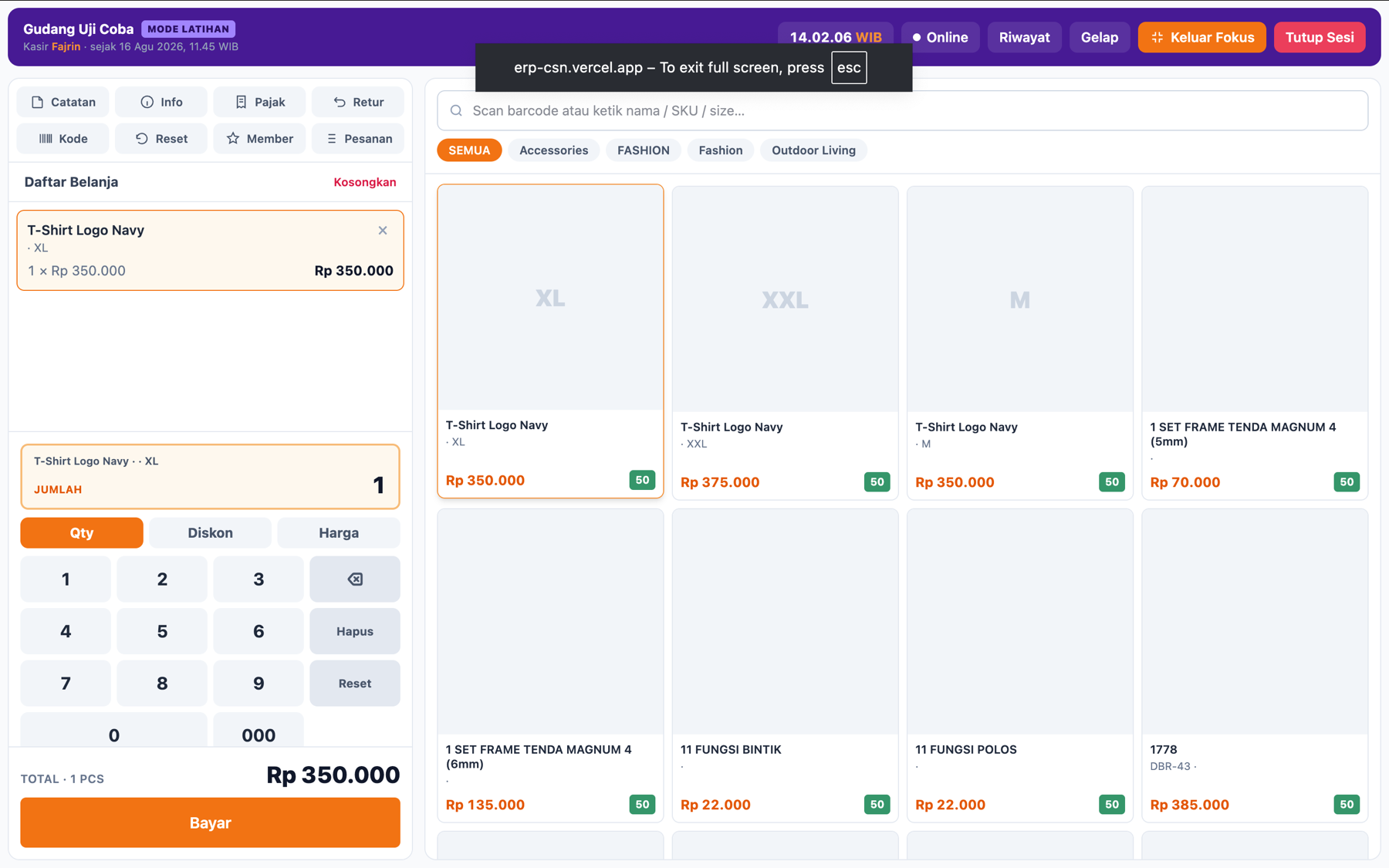Add T-Shirt Logo Navy XXL product card

point(785,343)
